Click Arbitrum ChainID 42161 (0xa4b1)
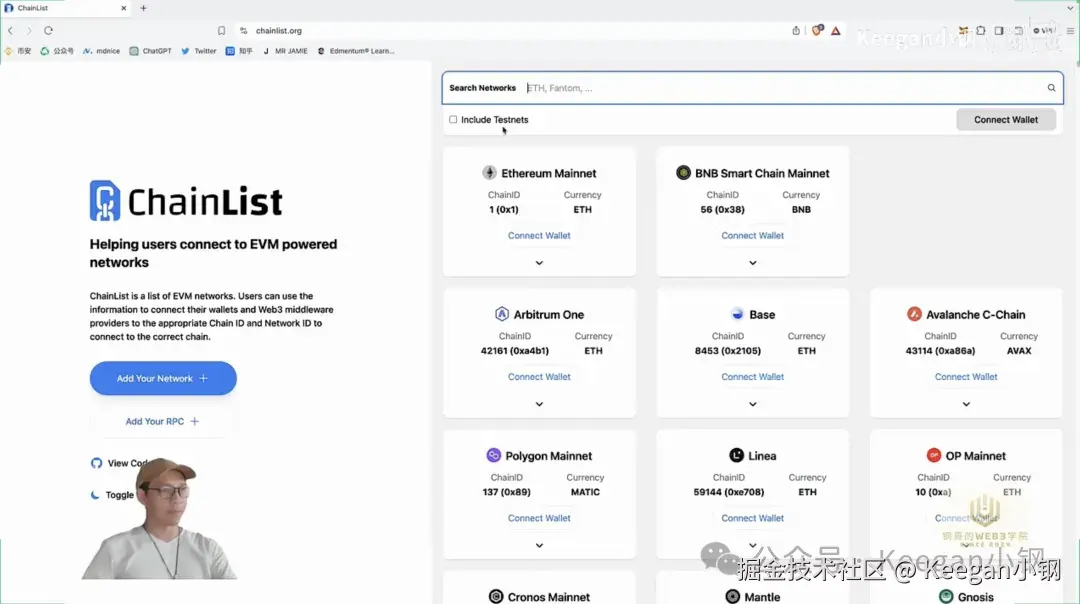 [x=515, y=351]
